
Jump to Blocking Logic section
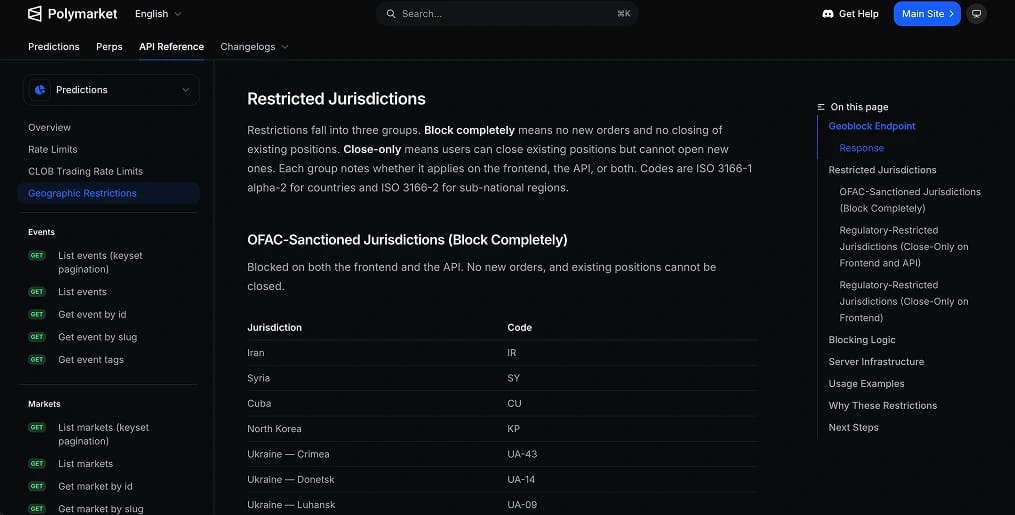pos(862,340)
